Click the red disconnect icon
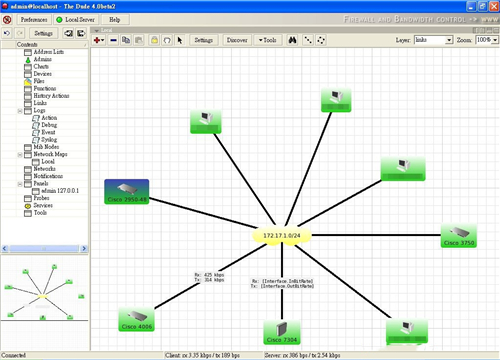Screen dimensions: 500x360 pos(7,20)
